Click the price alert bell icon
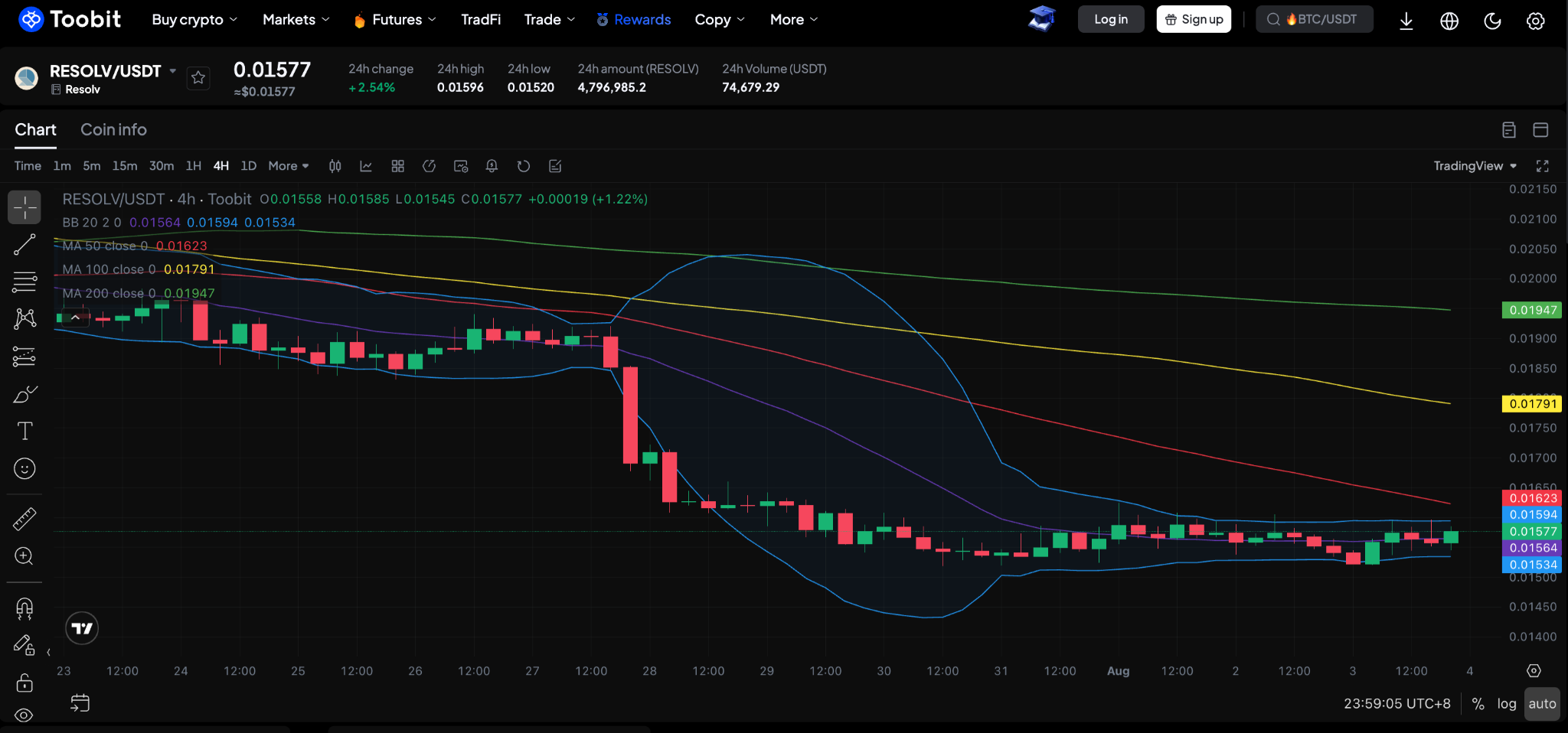The width and height of the screenshot is (1568, 733). (x=492, y=166)
